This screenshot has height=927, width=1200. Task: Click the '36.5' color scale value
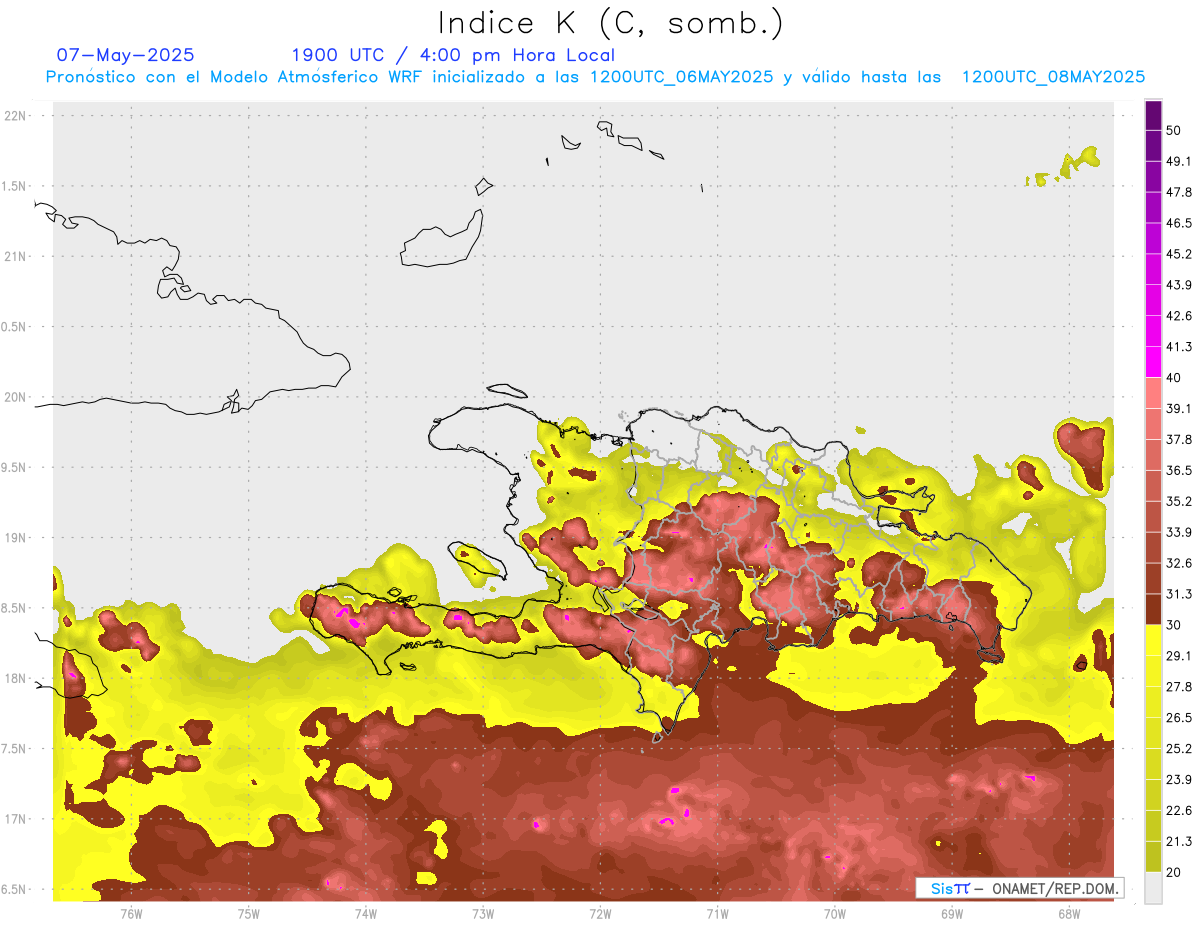1179,470
